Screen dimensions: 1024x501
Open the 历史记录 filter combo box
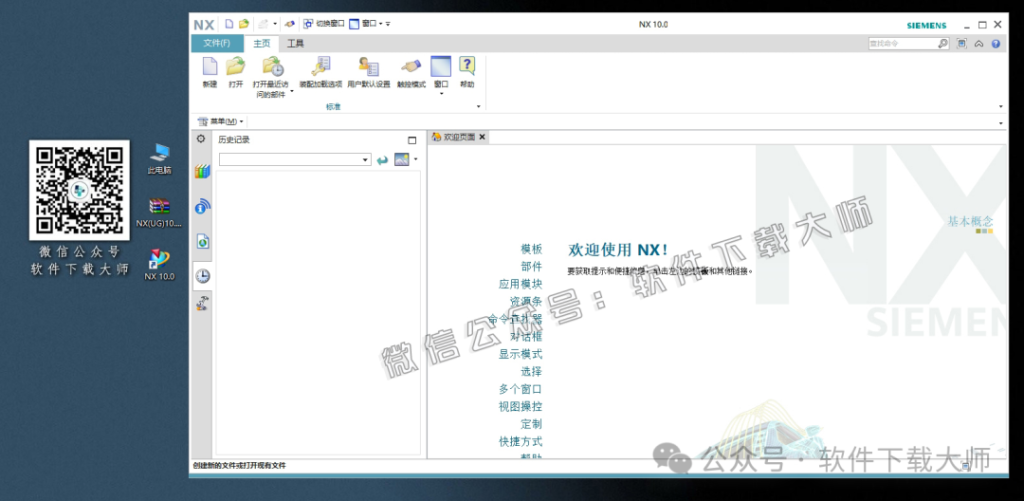pos(295,159)
